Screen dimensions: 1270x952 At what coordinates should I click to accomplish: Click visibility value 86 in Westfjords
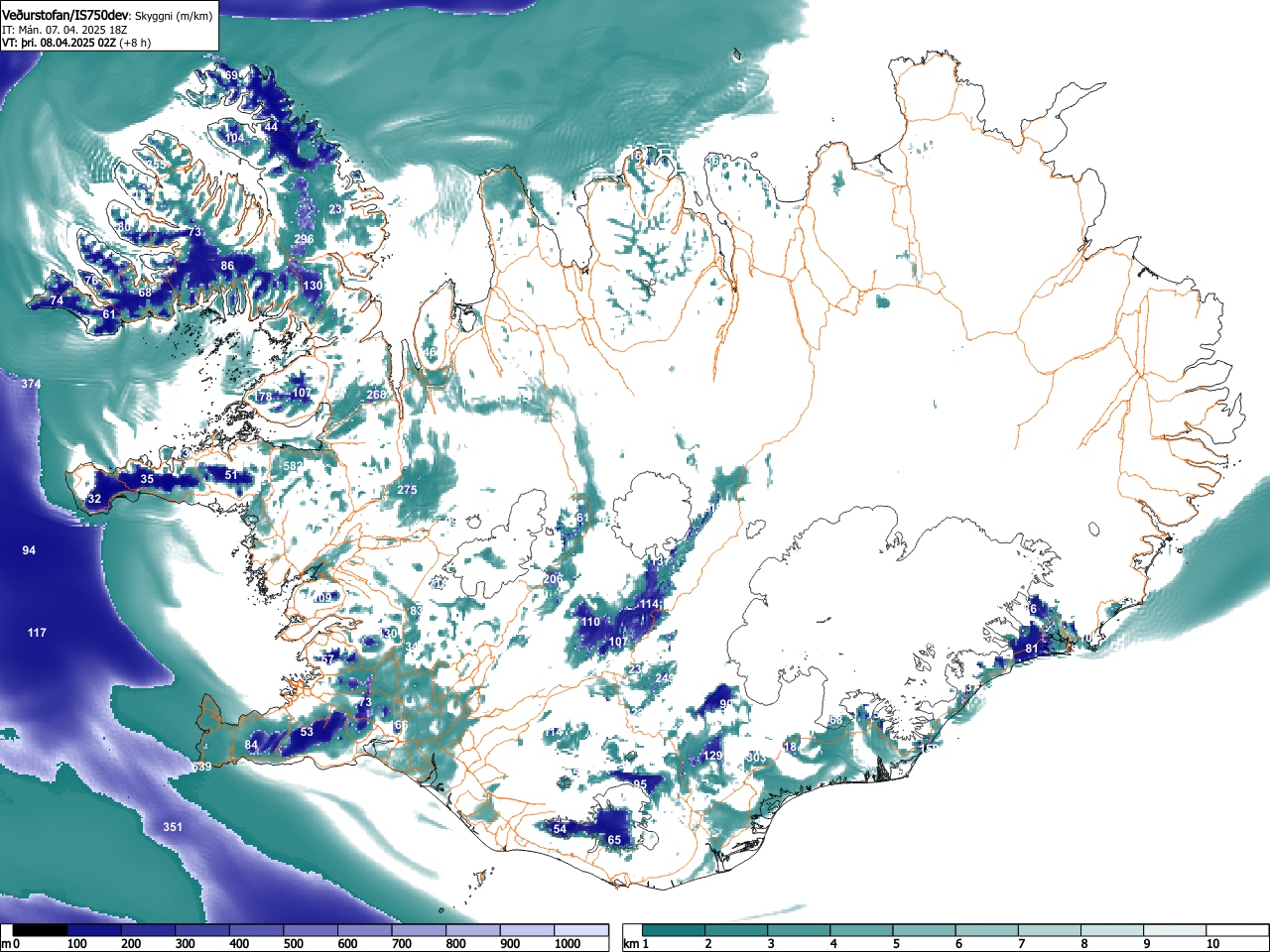pyautogui.click(x=227, y=266)
